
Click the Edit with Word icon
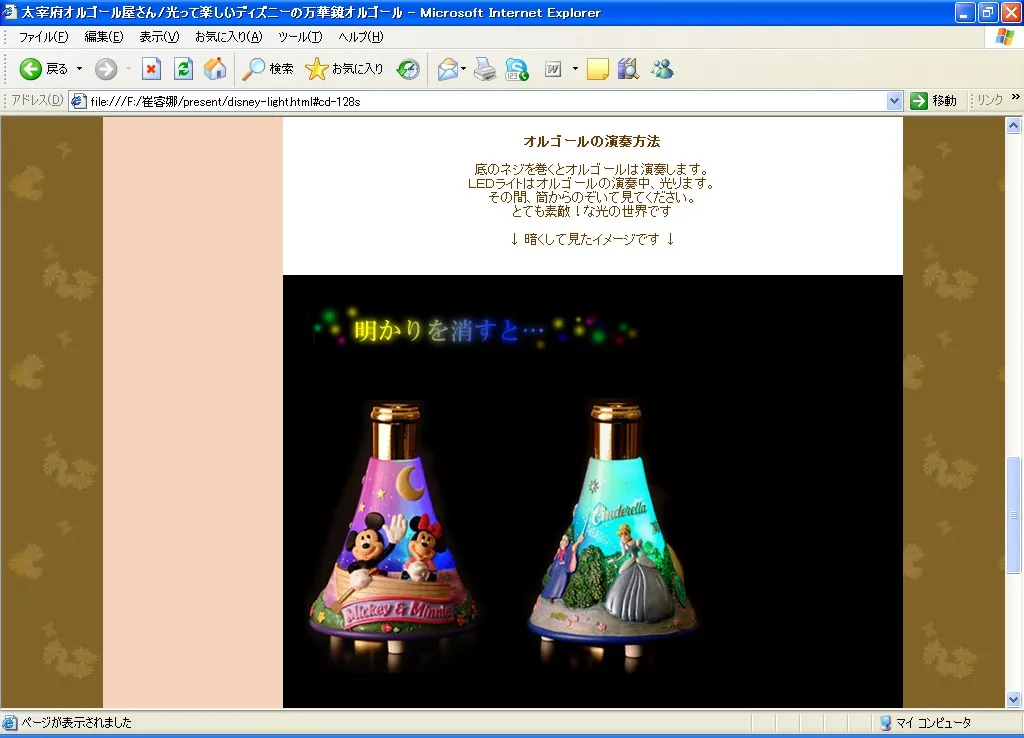pyautogui.click(x=553, y=69)
